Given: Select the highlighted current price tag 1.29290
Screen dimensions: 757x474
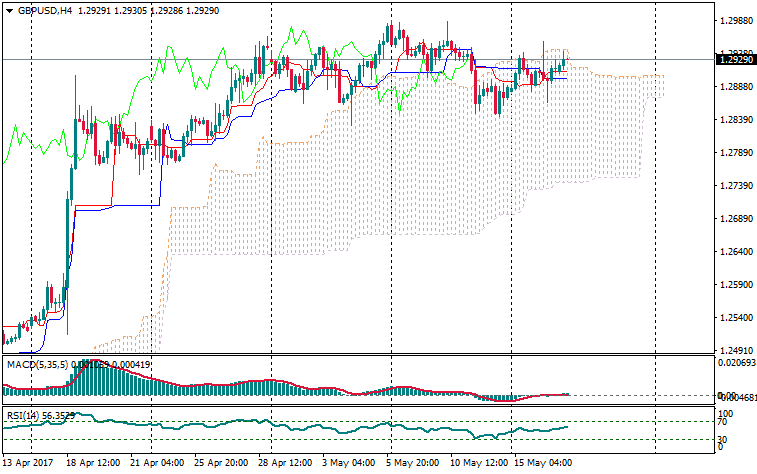Looking at the screenshot, I should (x=735, y=60).
